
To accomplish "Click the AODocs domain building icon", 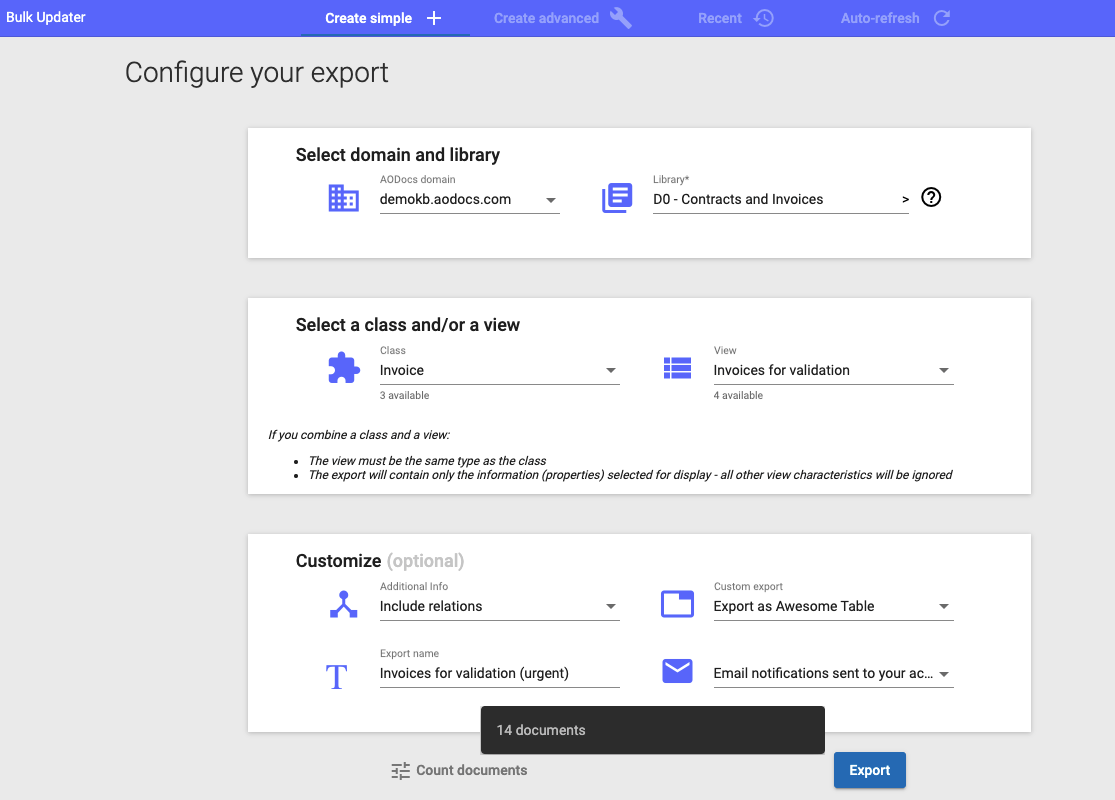I will (x=344, y=197).
